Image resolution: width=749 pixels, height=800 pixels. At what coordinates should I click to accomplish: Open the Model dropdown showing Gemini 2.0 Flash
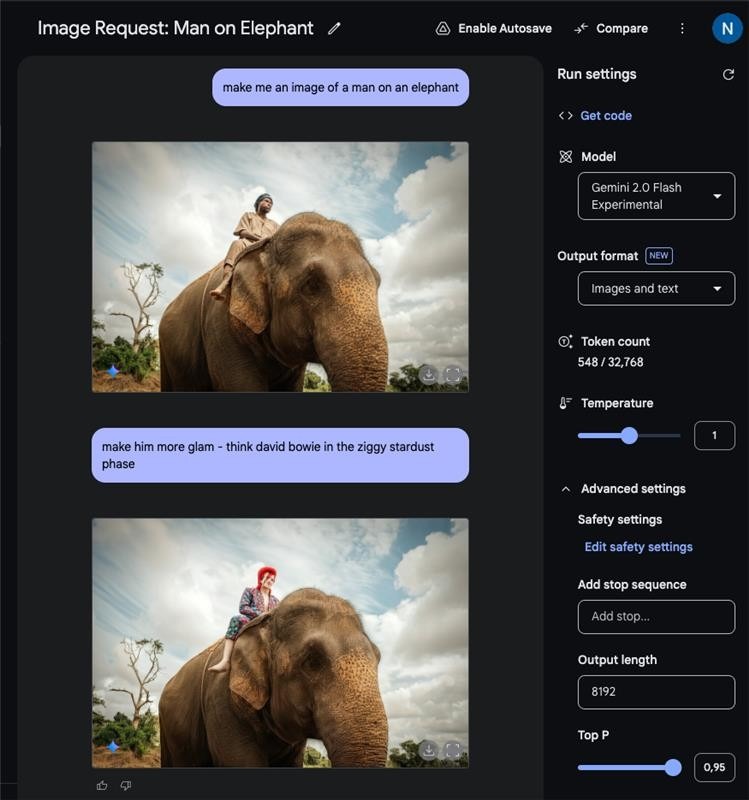[656, 196]
